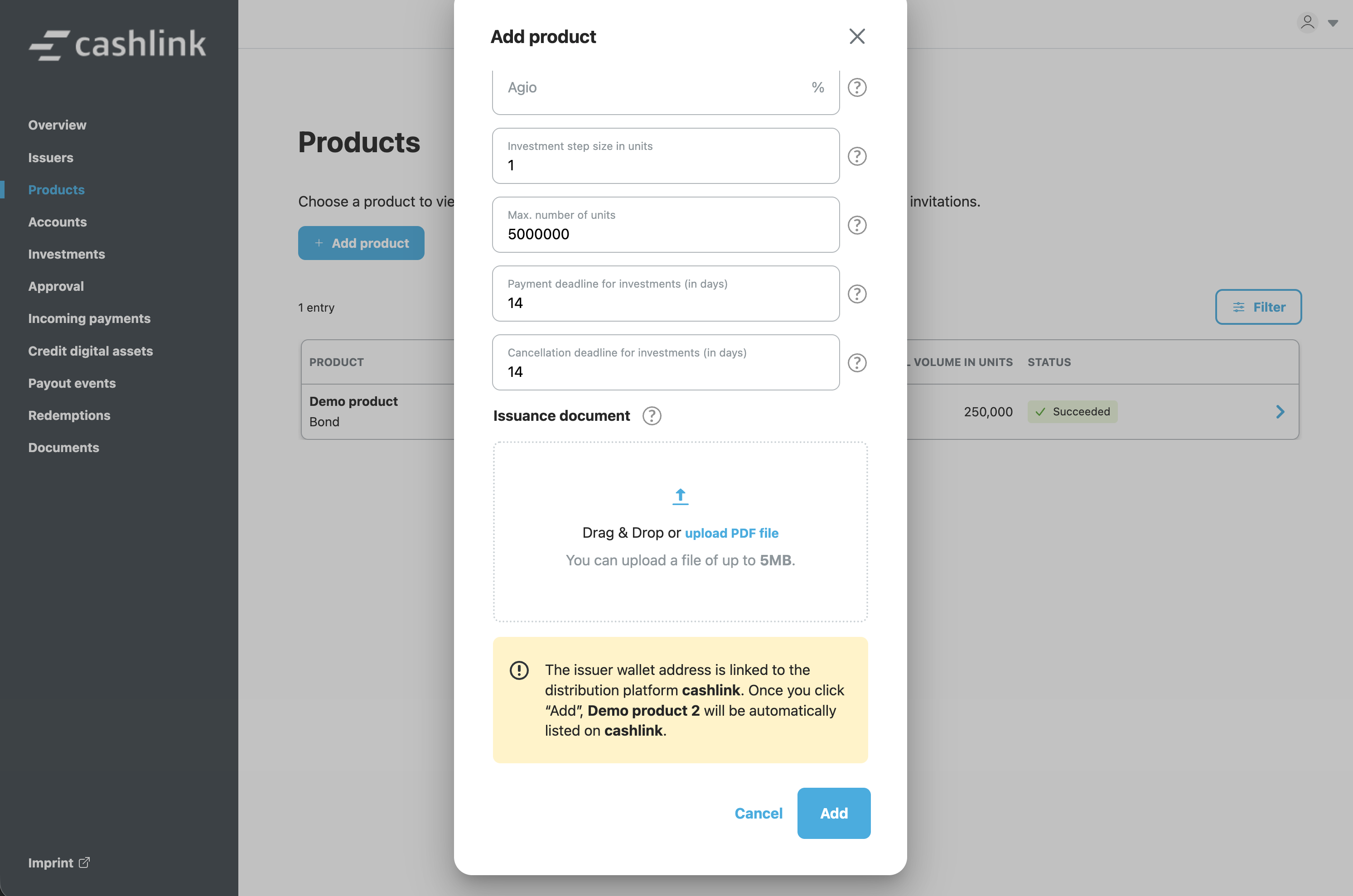Click the upload PDF file link
Image resolution: width=1353 pixels, height=896 pixels.
click(x=731, y=533)
